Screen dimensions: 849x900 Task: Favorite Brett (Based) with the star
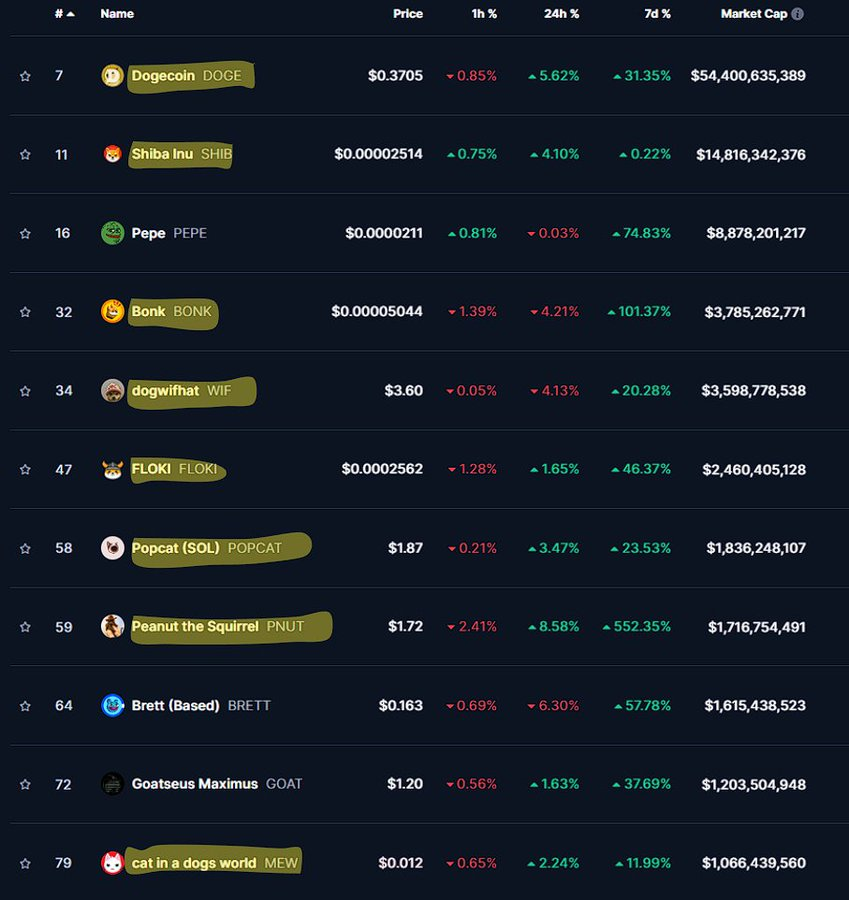point(25,705)
